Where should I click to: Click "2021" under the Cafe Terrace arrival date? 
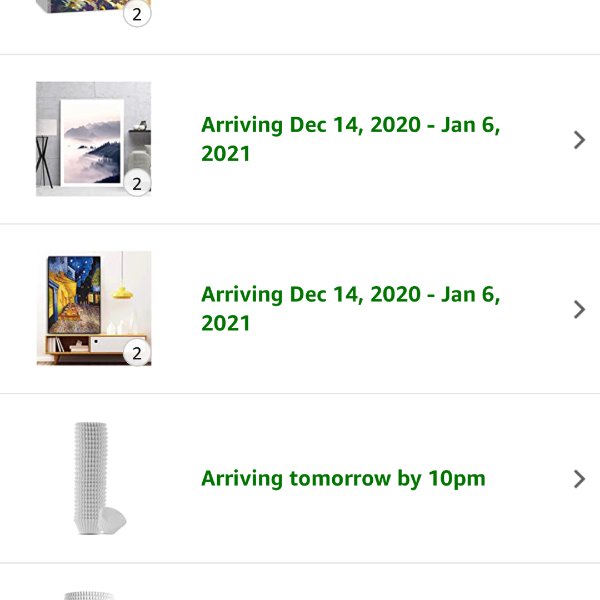pyautogui.click(x=225, y=323)
